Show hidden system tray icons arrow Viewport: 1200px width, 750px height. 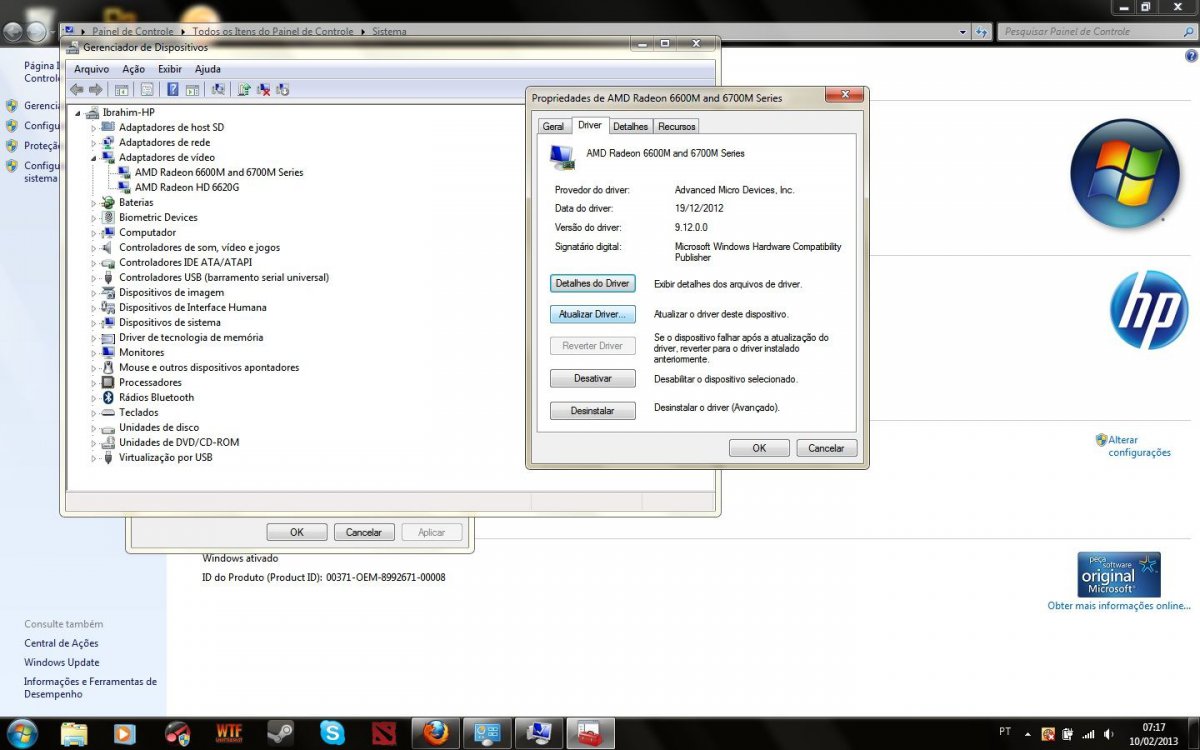tap(1027, 733)
